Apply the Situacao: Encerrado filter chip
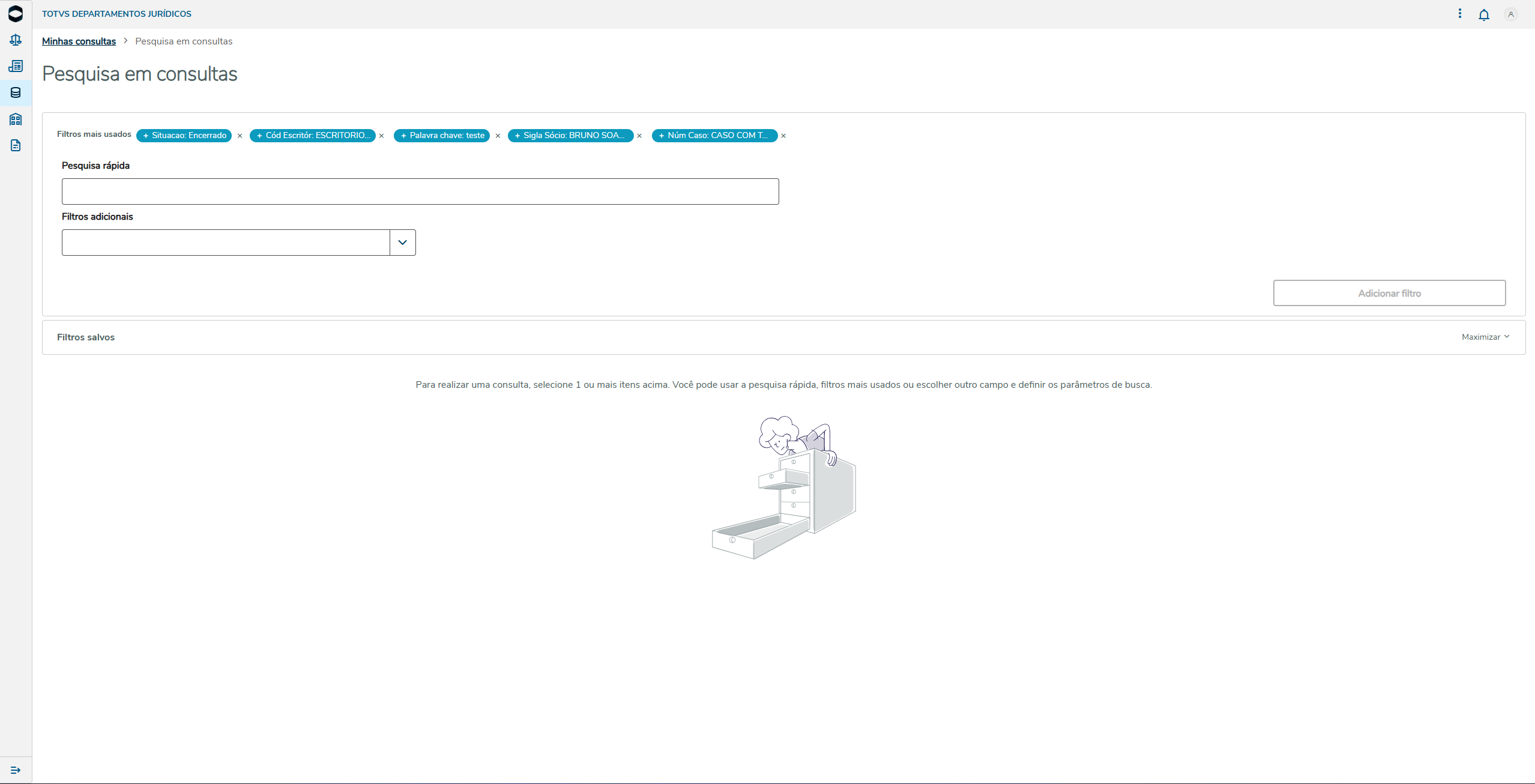Image resolution: width=1535 pixels, height=784 pixels. click(x=184, y=136)
